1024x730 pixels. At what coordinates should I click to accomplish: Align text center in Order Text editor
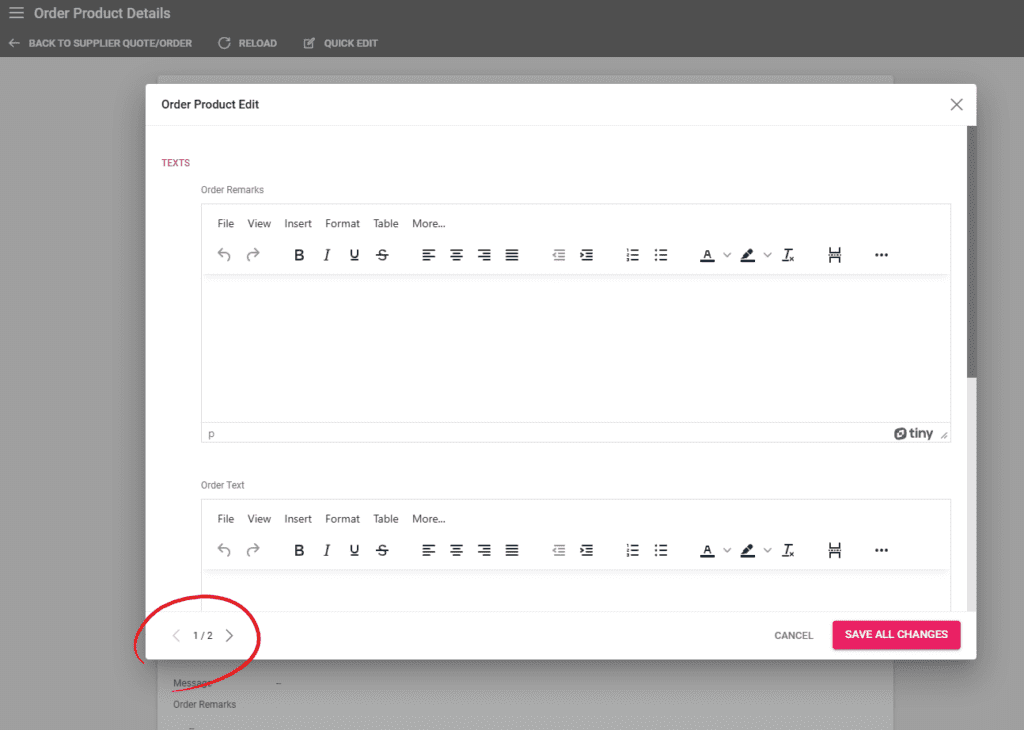click(x=456, y=550)
